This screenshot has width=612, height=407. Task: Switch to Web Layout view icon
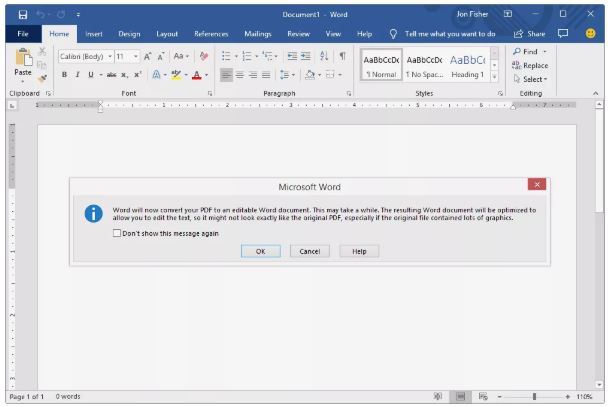tap(483, 396)
